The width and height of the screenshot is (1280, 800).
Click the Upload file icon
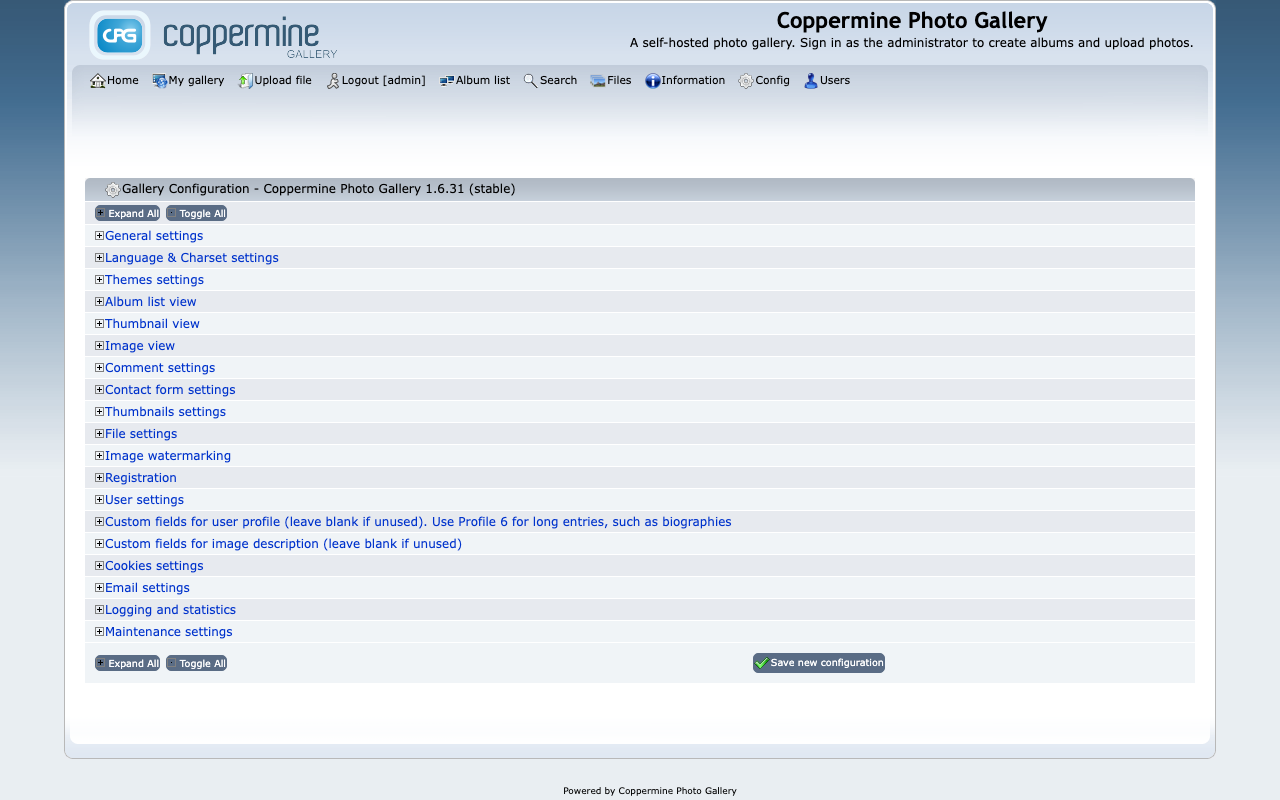tap(246, 81)
